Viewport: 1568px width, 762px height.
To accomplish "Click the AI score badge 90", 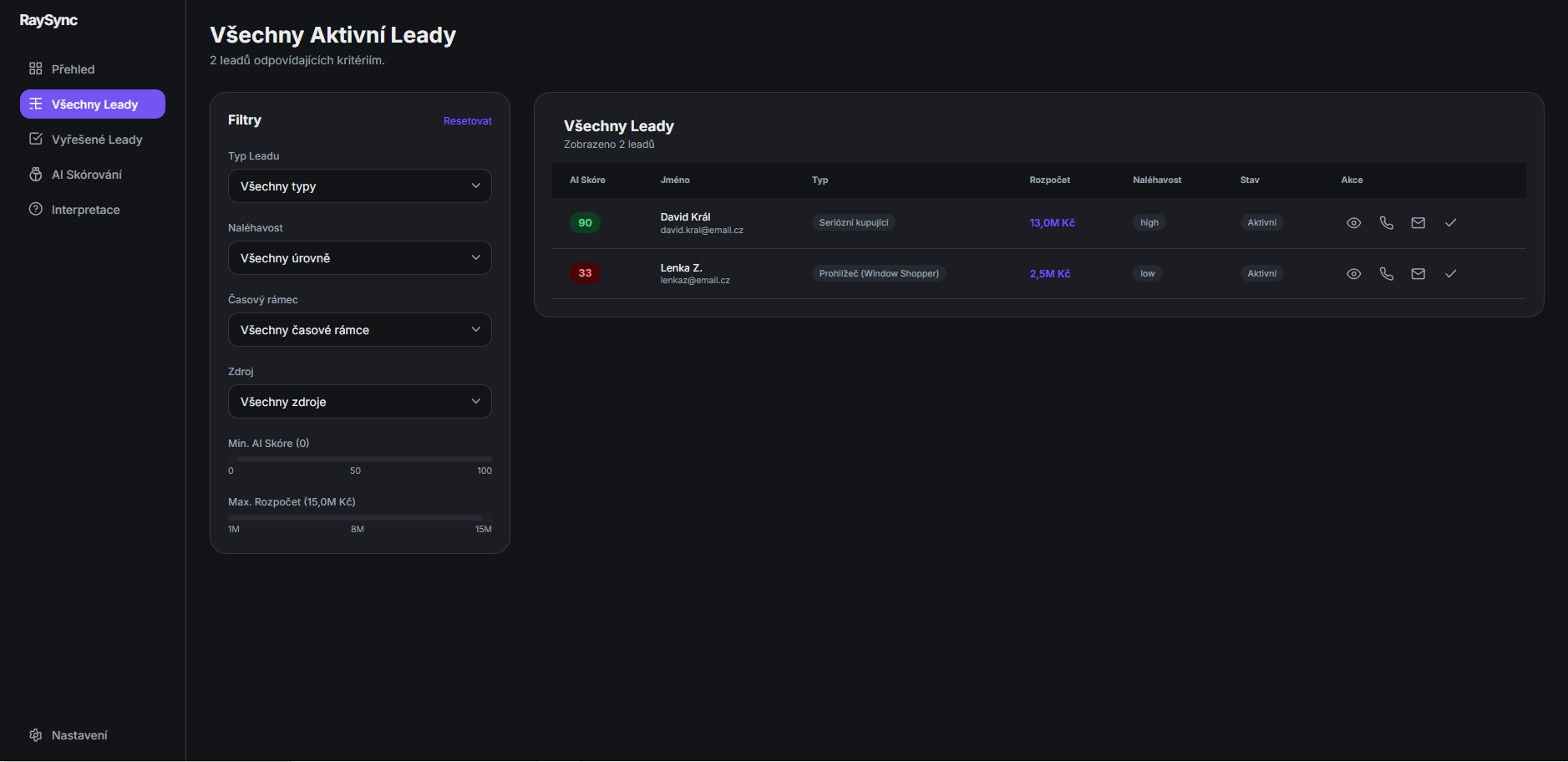I will pyautogui.click(x=585, y=223).
